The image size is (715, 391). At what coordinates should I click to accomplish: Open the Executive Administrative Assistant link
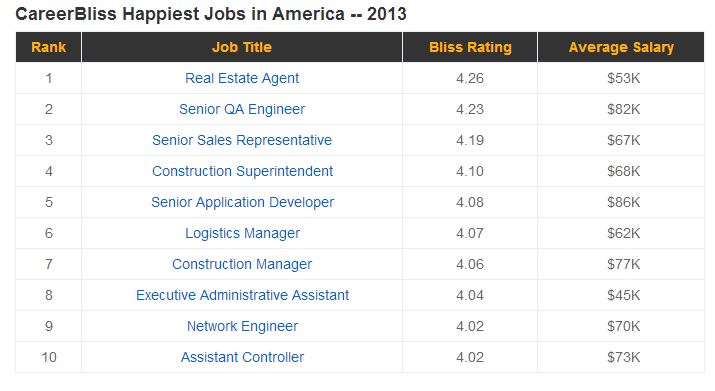[x=242, y=295]
